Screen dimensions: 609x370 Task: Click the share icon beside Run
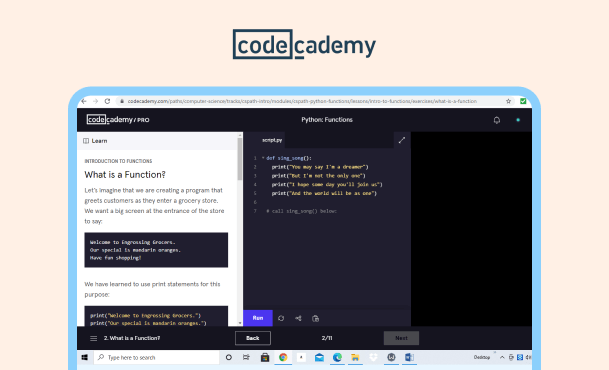click(298, 318)
